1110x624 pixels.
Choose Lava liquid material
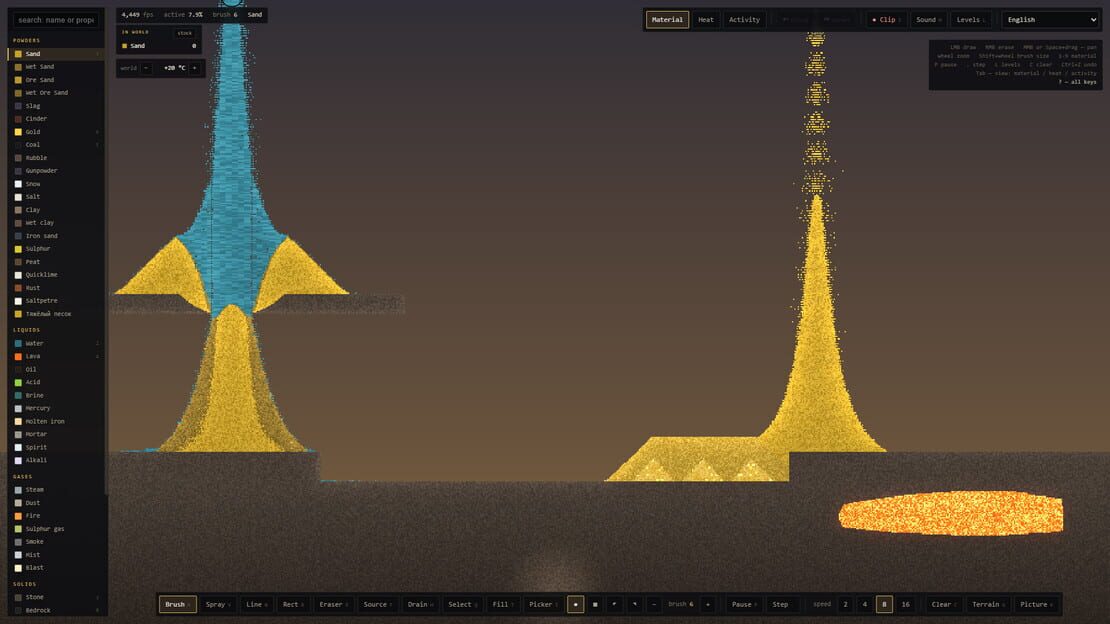(56, 356)
